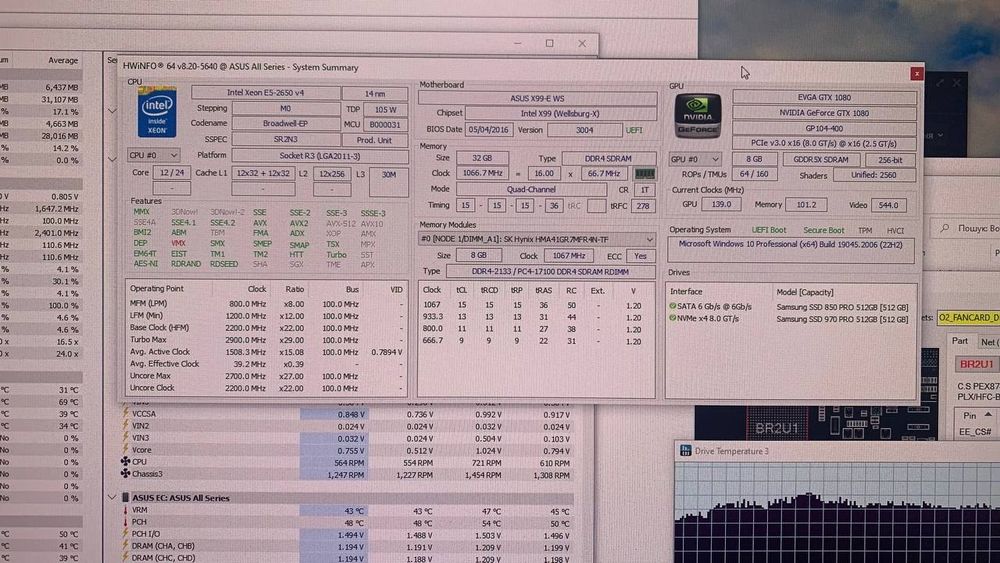The height and width of the screenshot is (563, 1000).
Task: Click the lightning icon beside Vcore sensor
Action: [126, 450]
